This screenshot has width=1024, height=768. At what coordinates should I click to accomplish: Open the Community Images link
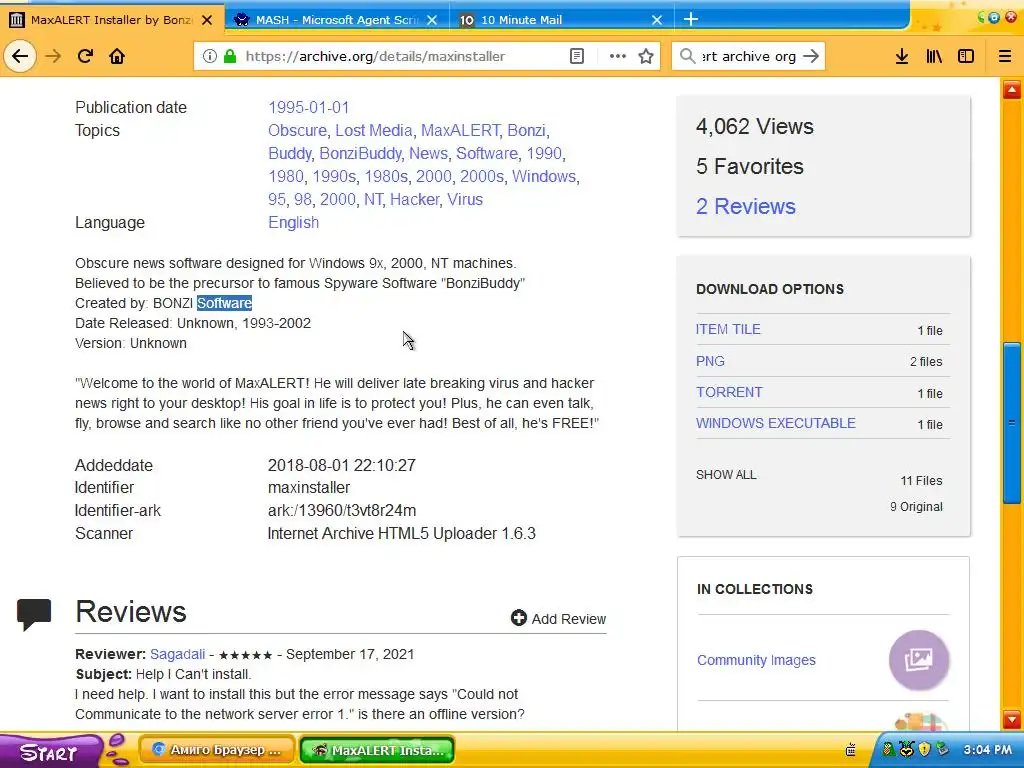point(756,660)
